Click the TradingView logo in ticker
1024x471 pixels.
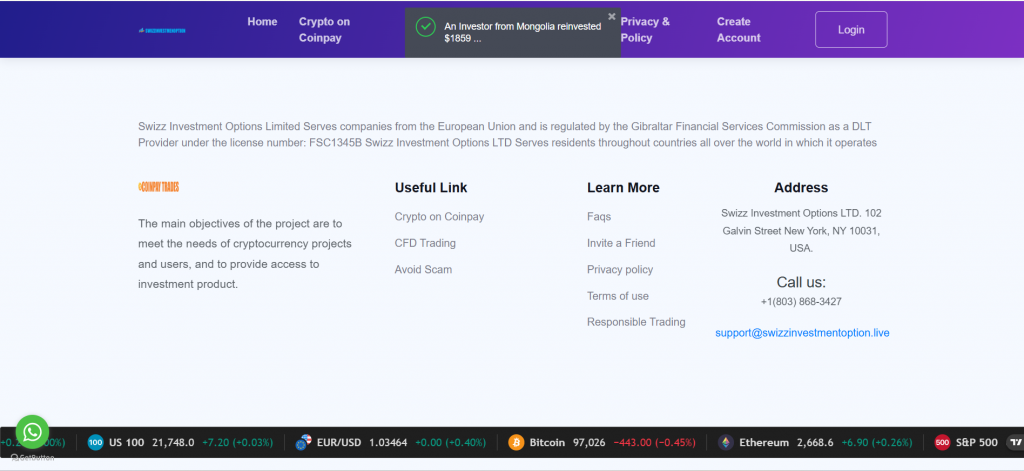[x=1015, y=442]
